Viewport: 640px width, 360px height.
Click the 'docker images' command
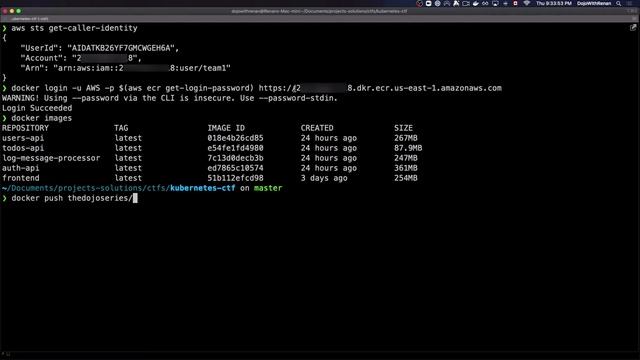(41, 118)
